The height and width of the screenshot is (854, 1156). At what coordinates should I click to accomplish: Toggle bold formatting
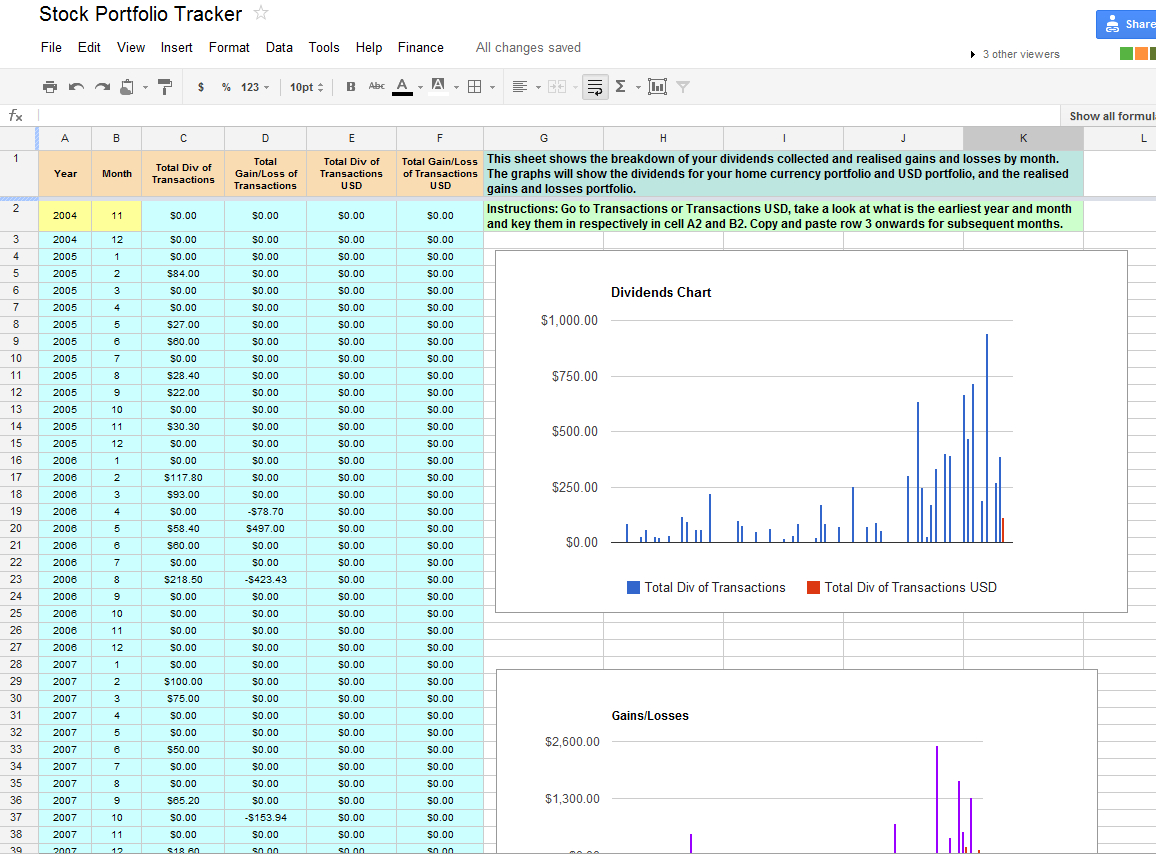pos(351,86)
